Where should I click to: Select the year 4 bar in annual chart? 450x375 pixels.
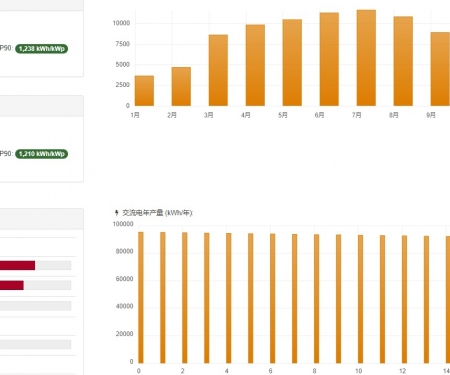point(229,298)
